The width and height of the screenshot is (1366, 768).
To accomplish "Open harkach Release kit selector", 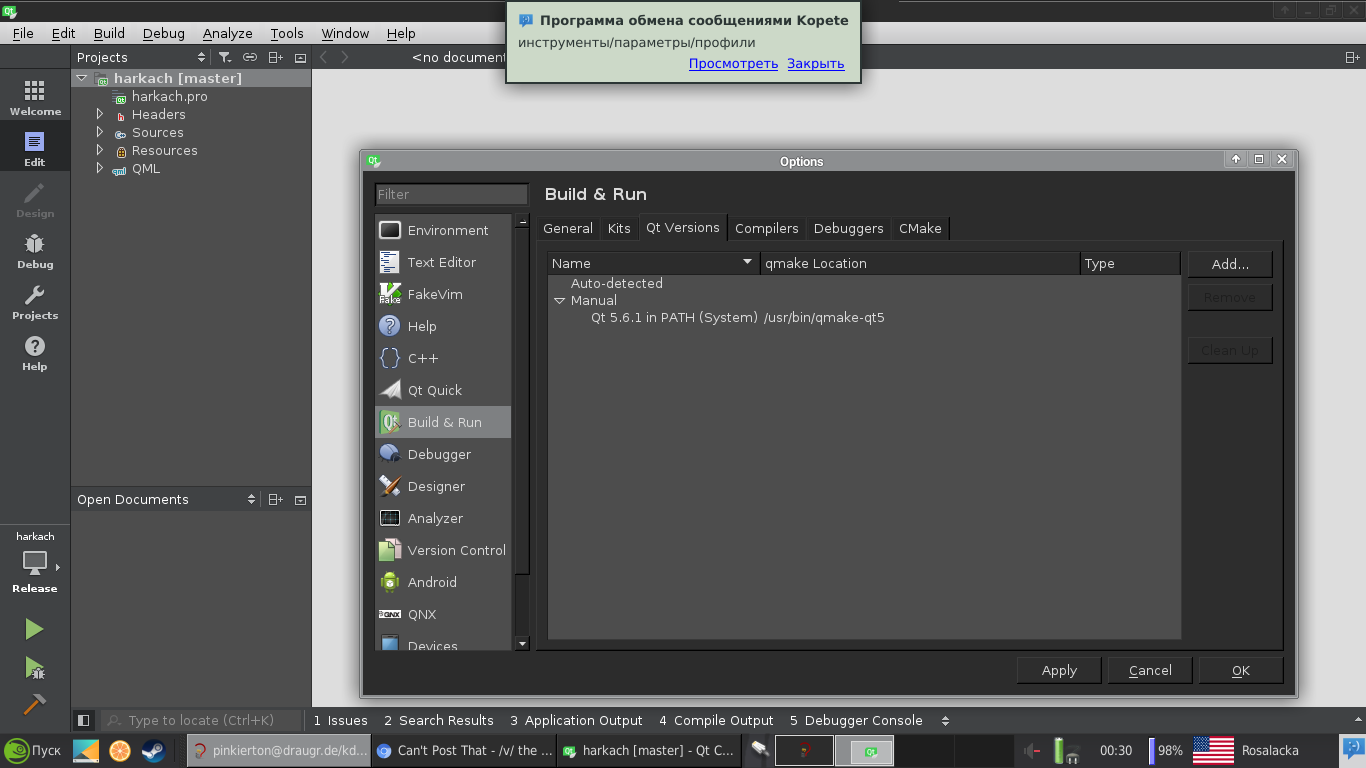I will click(x=35, y=563).
